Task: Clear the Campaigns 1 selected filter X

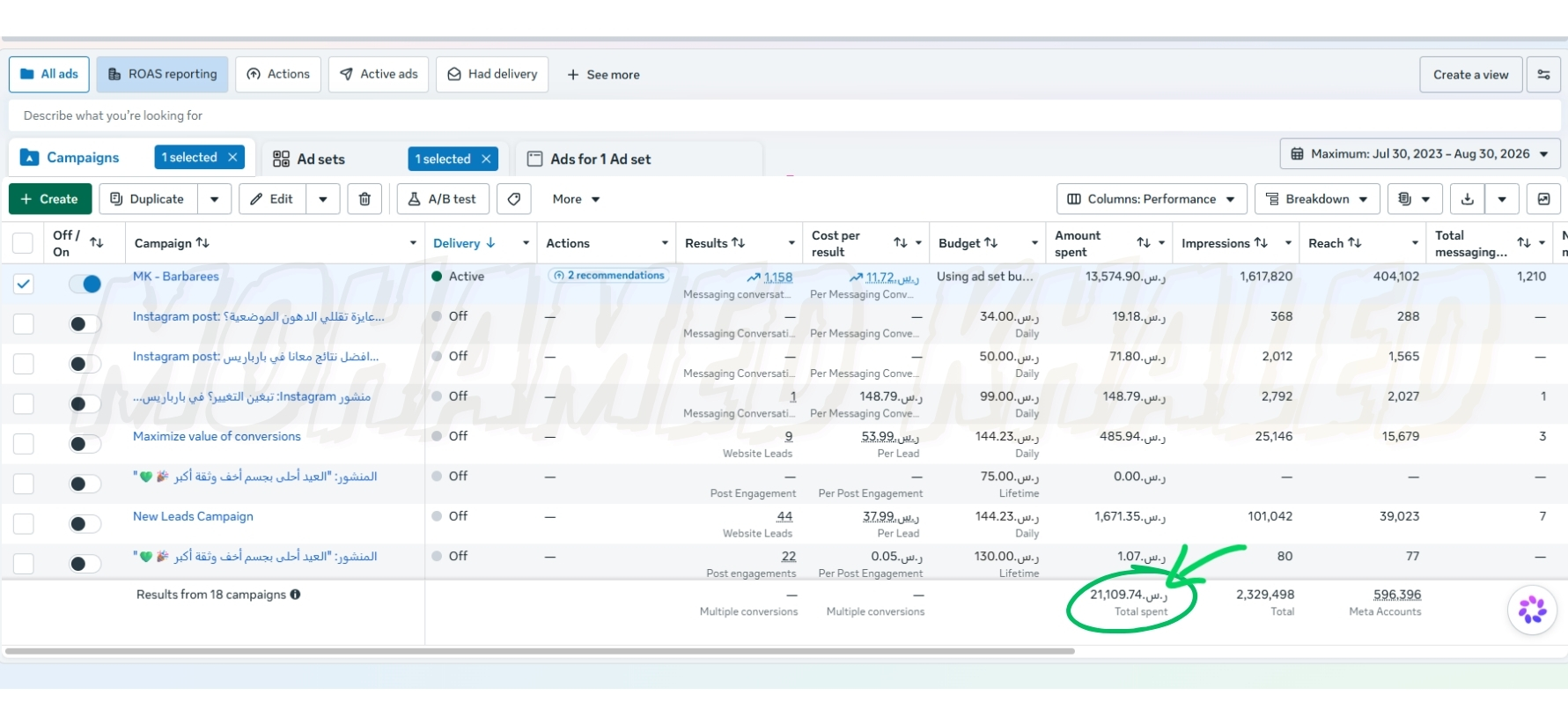Action: (232, 158)
